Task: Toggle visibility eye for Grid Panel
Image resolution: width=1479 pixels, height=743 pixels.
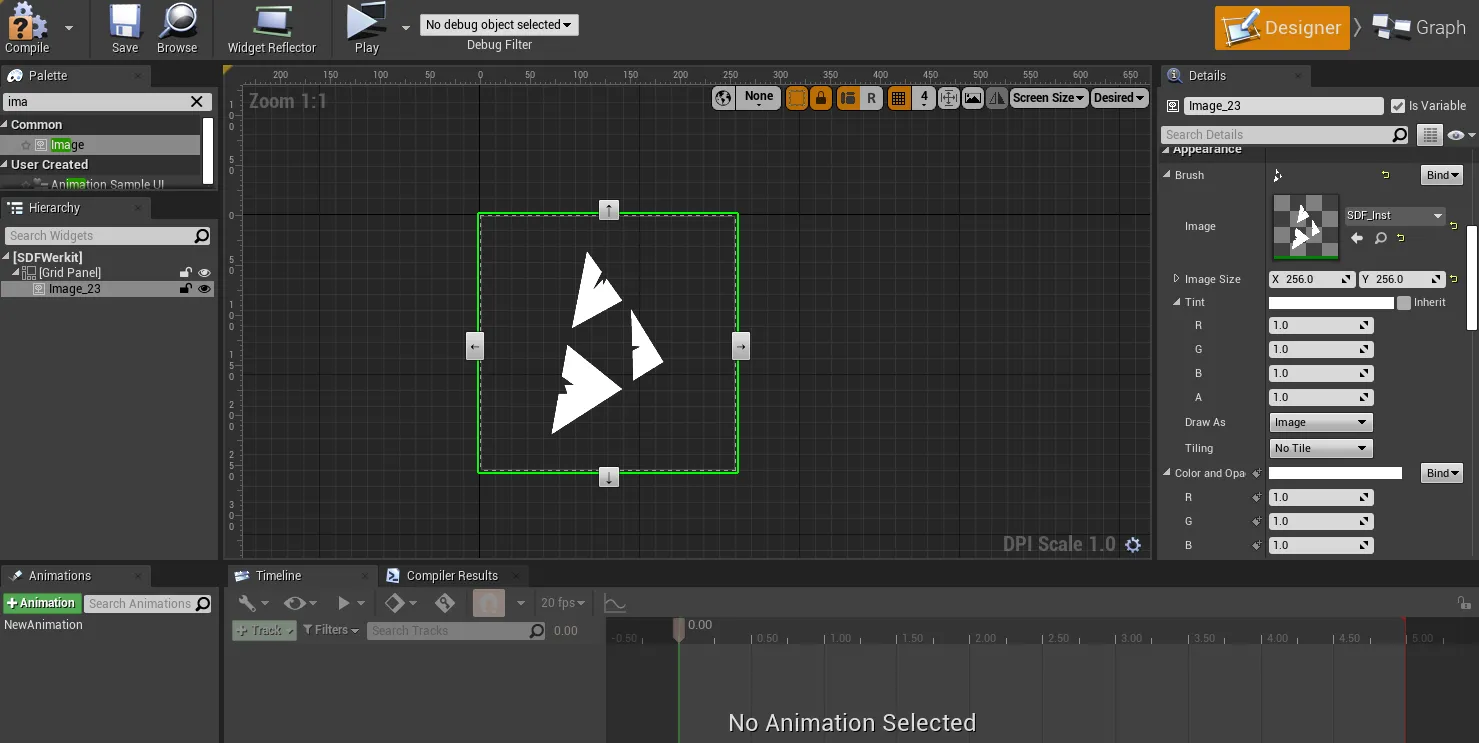Action: 205,273
